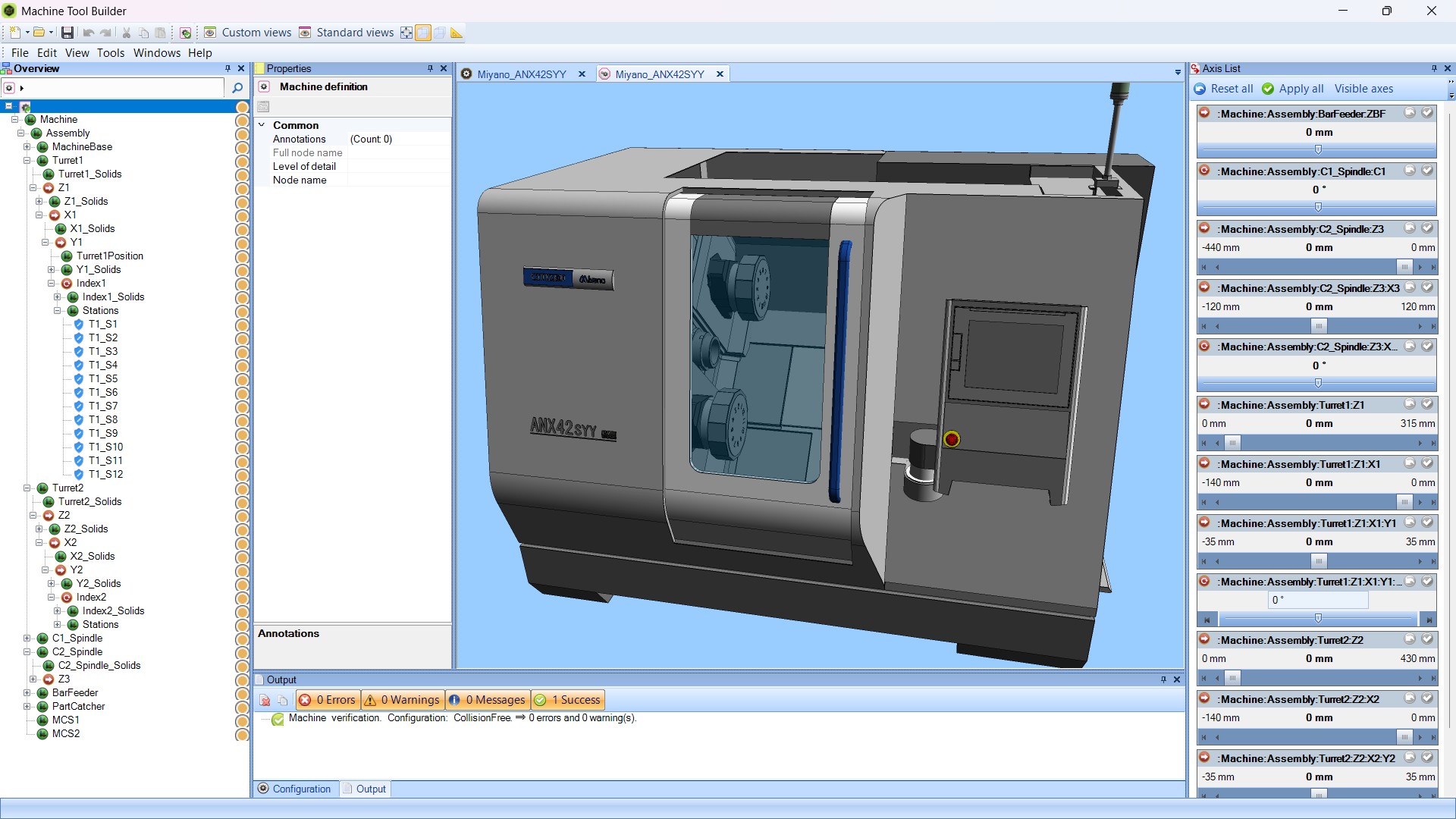Screen dimensions: 1456x819
Task: Click the Redo arrow icon in toolbar
Action: click(106, 33)
